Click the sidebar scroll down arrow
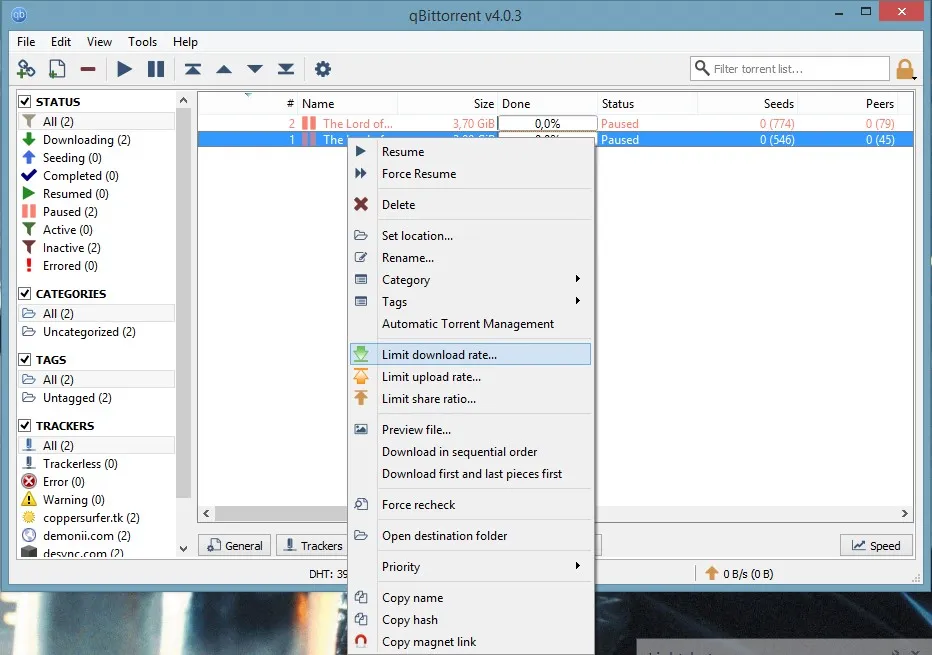Image resolution: width=932 pixels, height=655 pixels. point(184,549)
